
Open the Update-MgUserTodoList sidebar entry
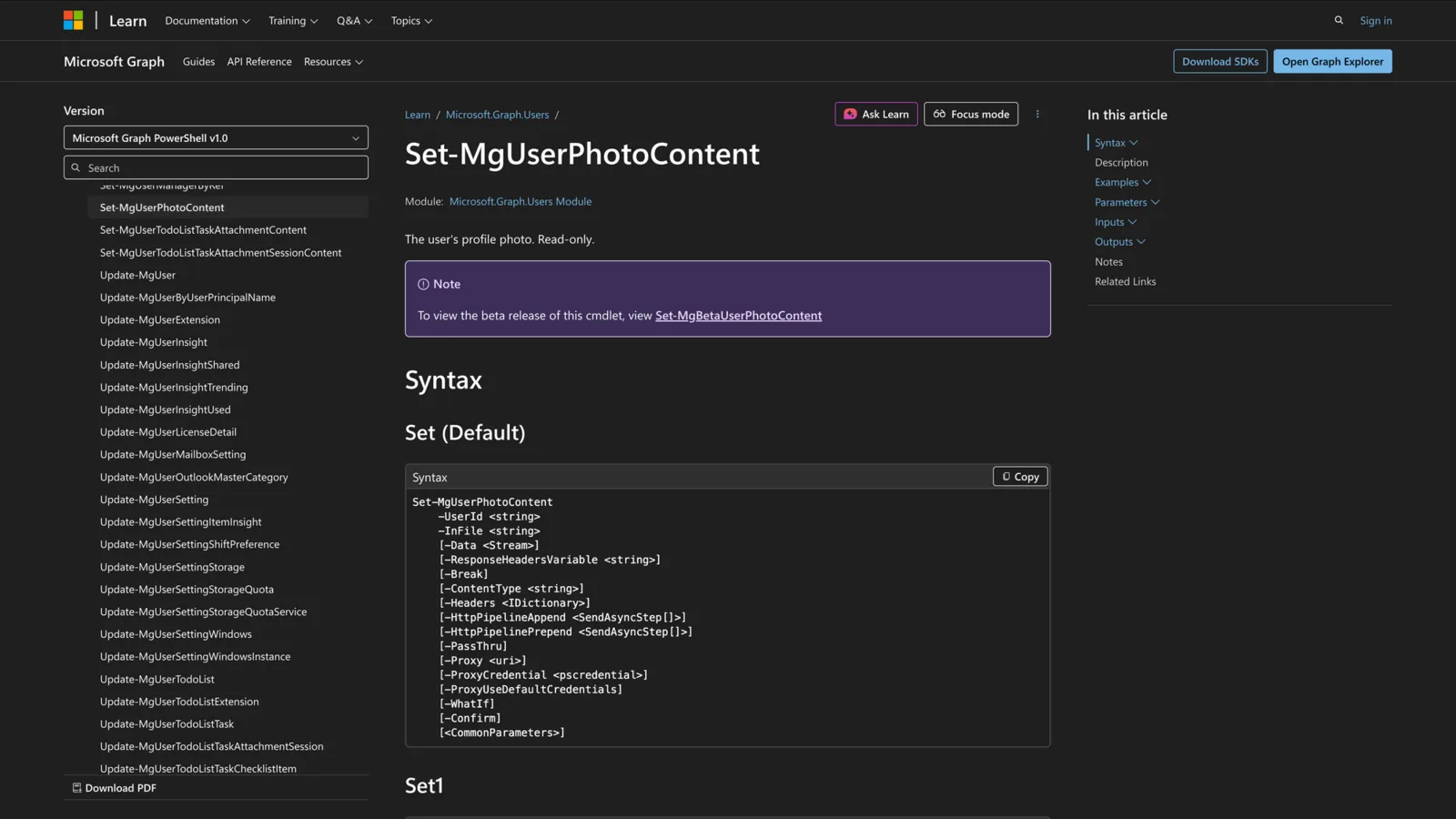pyautogui.click(x=157, y=679)
